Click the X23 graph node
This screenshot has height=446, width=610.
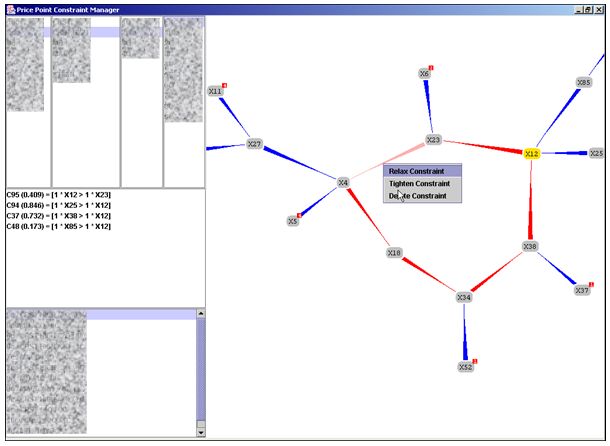[433, 140]
